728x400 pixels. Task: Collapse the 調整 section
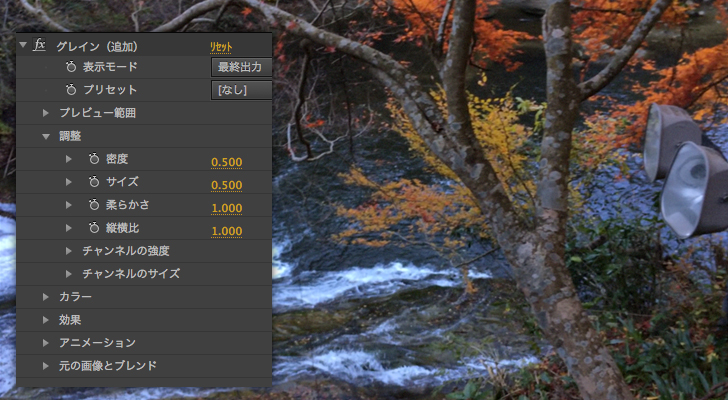[46, 136]
